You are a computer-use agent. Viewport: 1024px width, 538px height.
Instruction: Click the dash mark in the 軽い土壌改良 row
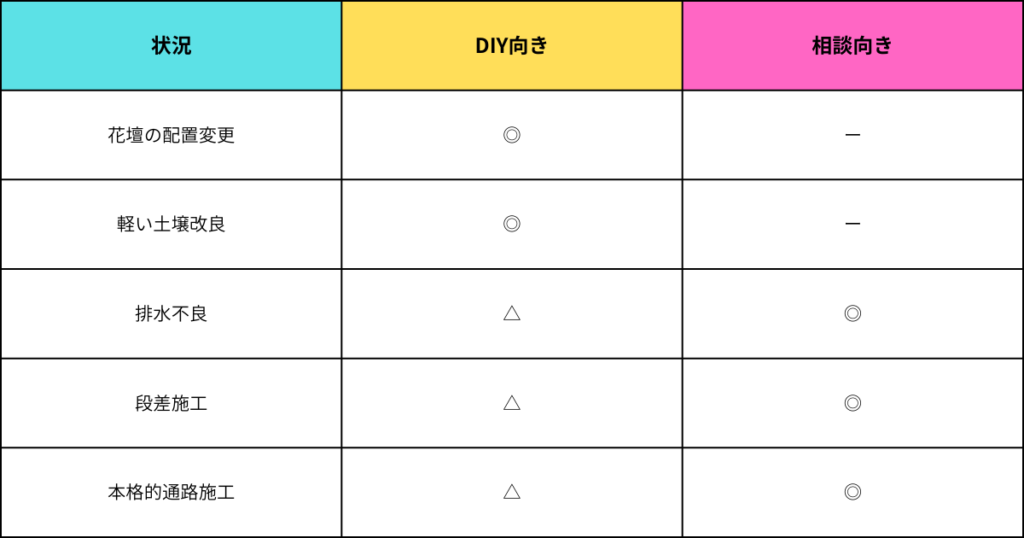(x=852, y=224)
